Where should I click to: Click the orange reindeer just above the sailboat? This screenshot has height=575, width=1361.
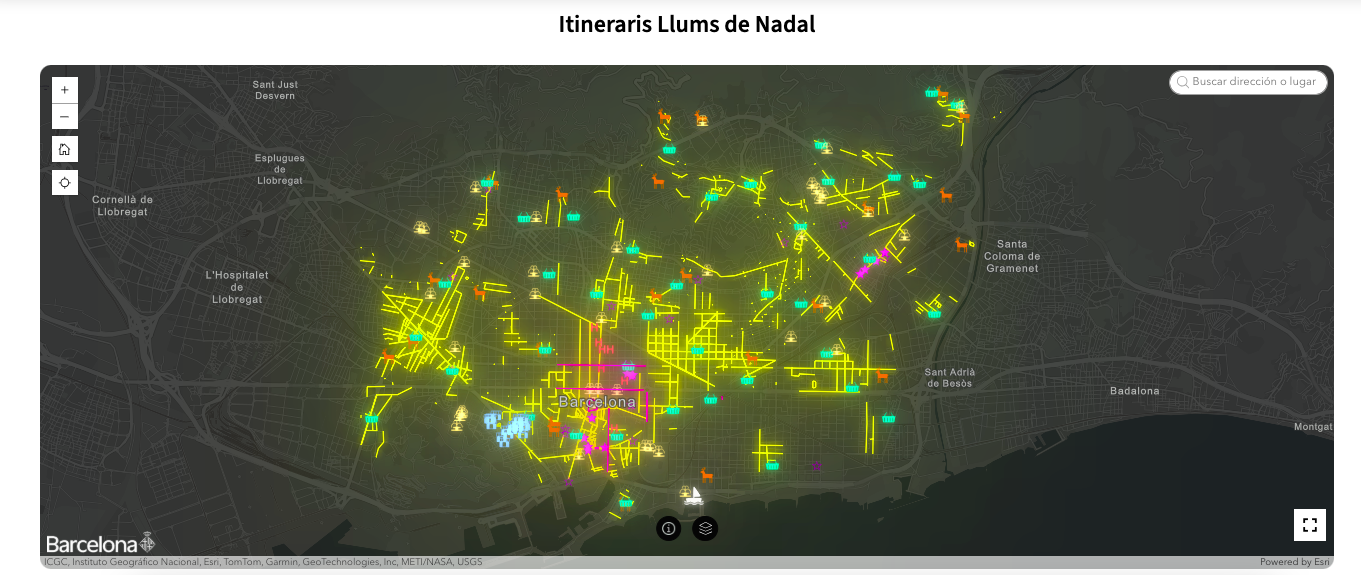click(x=707, y=474)
